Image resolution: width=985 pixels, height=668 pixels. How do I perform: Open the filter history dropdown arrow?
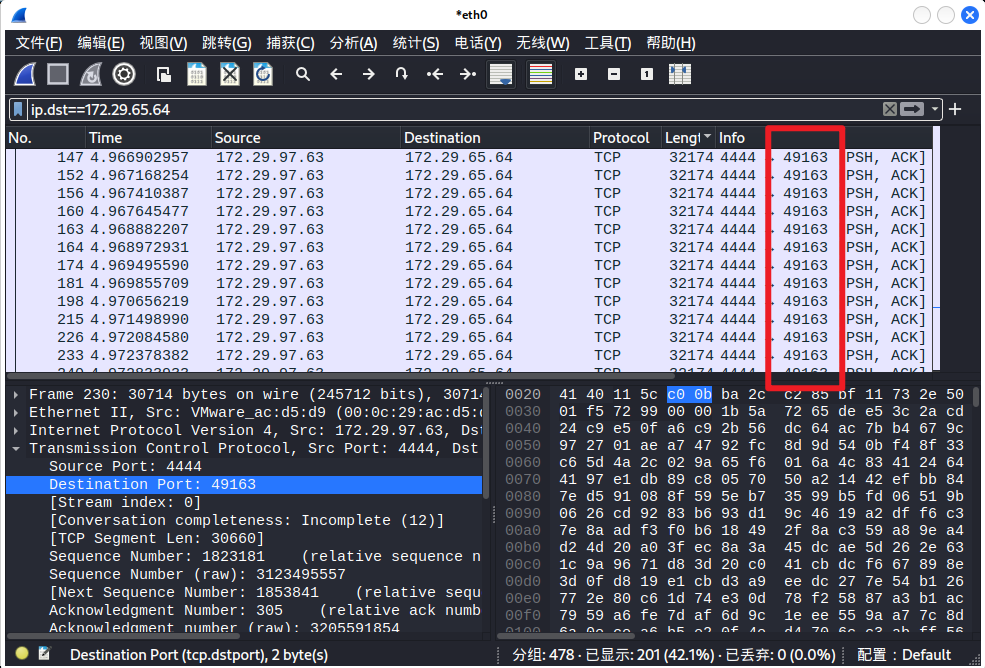point(935,109)
